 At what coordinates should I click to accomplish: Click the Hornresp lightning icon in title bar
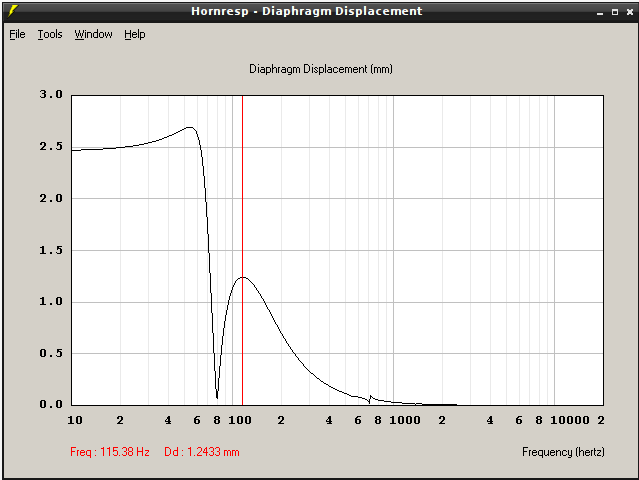point(13,11)
